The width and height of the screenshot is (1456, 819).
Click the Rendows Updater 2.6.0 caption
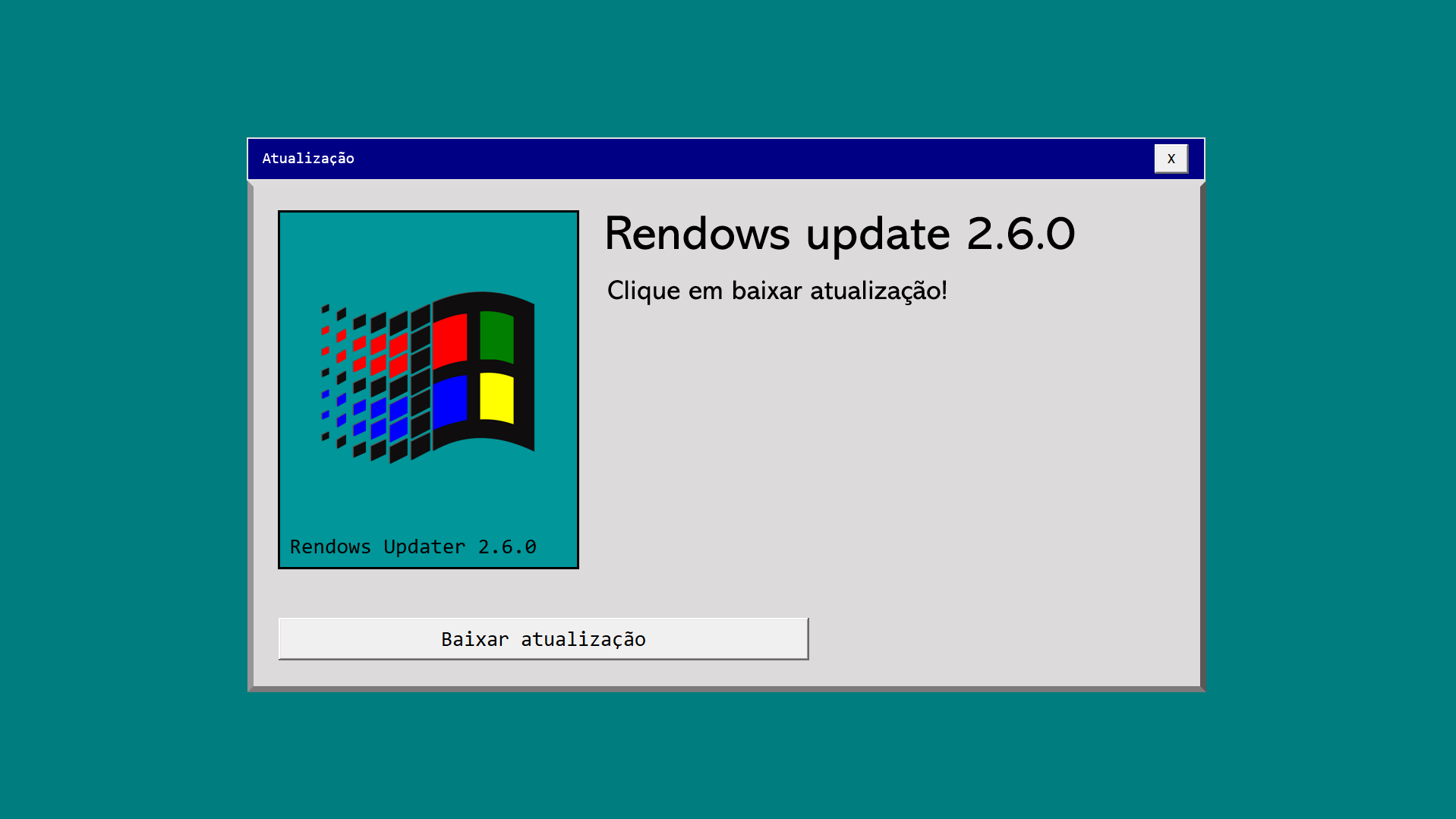pos(413,547)
